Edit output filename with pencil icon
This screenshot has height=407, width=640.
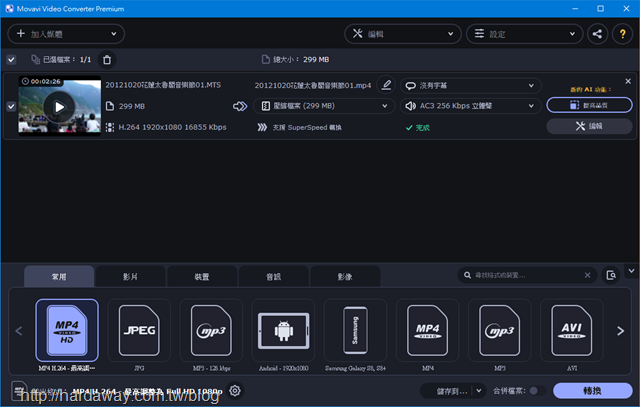(x=386, y=85)
